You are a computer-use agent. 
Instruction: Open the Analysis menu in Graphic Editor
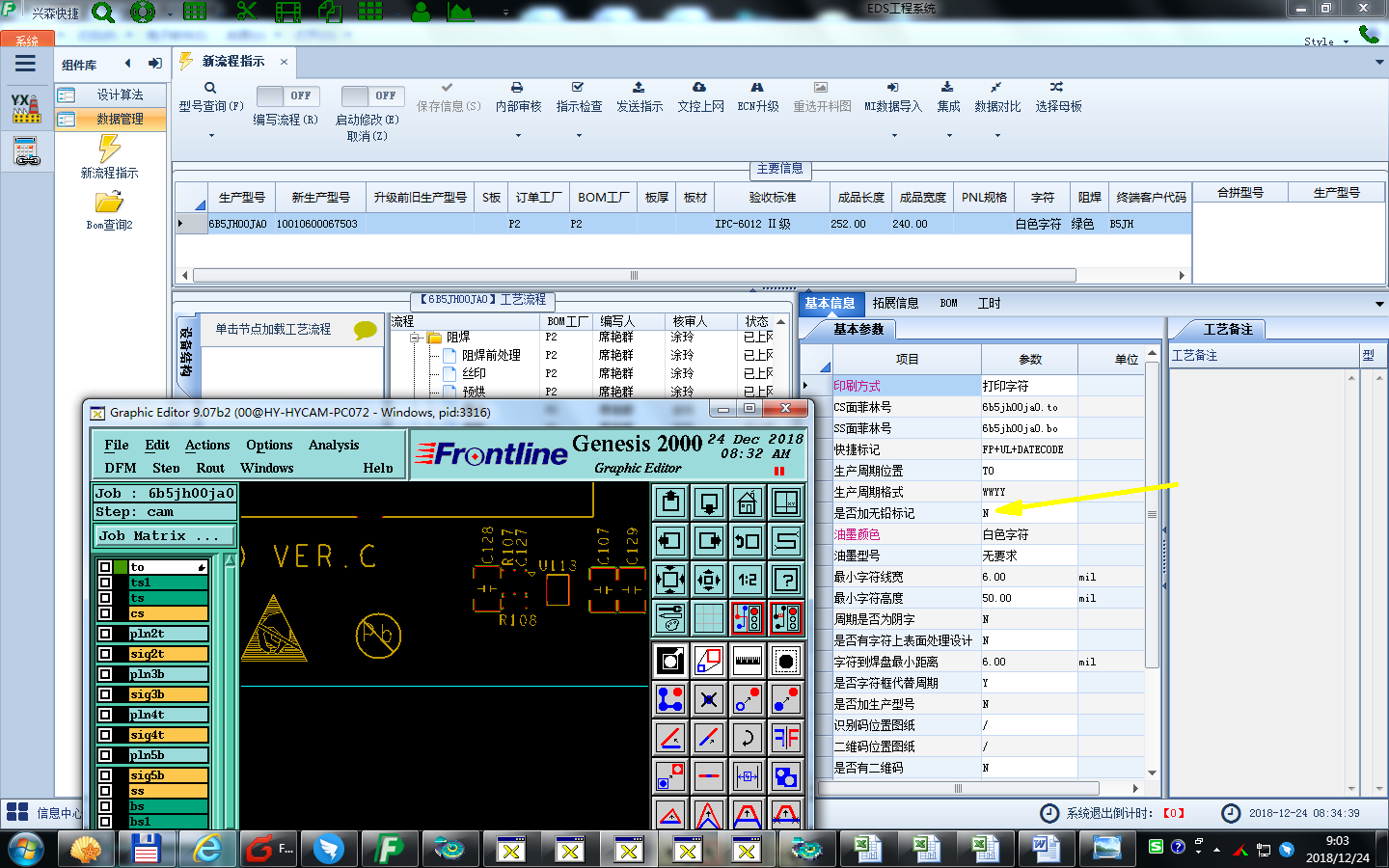(x=334, y=445)
